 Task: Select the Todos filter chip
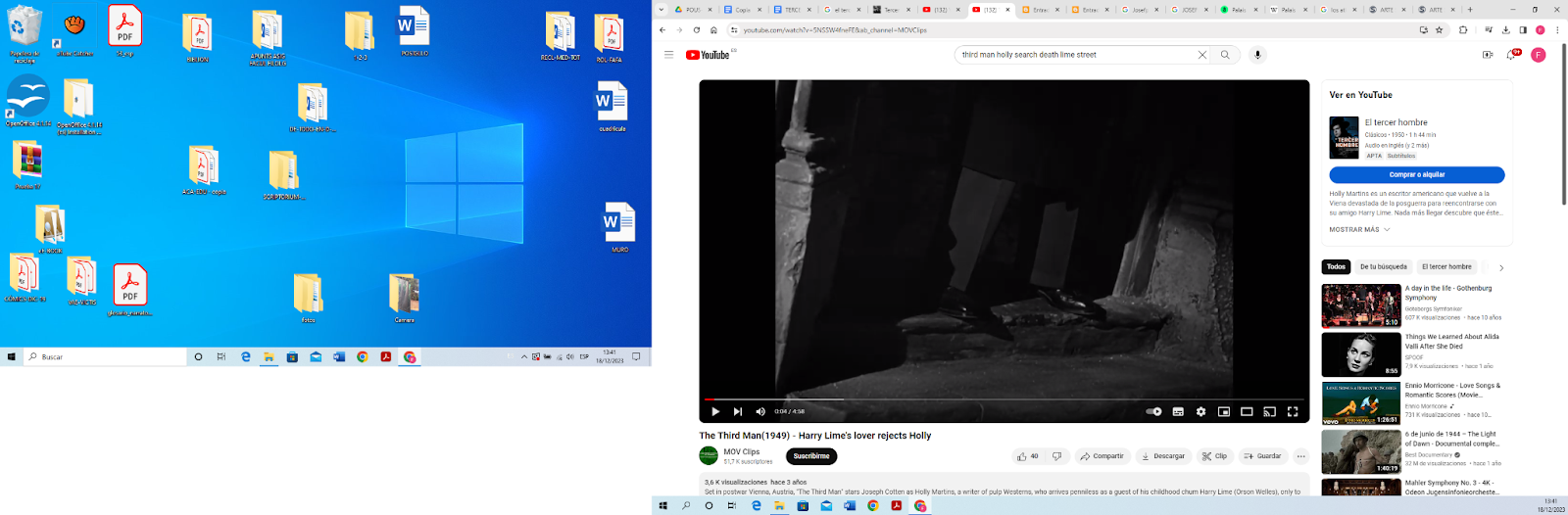pos(1336,266)
